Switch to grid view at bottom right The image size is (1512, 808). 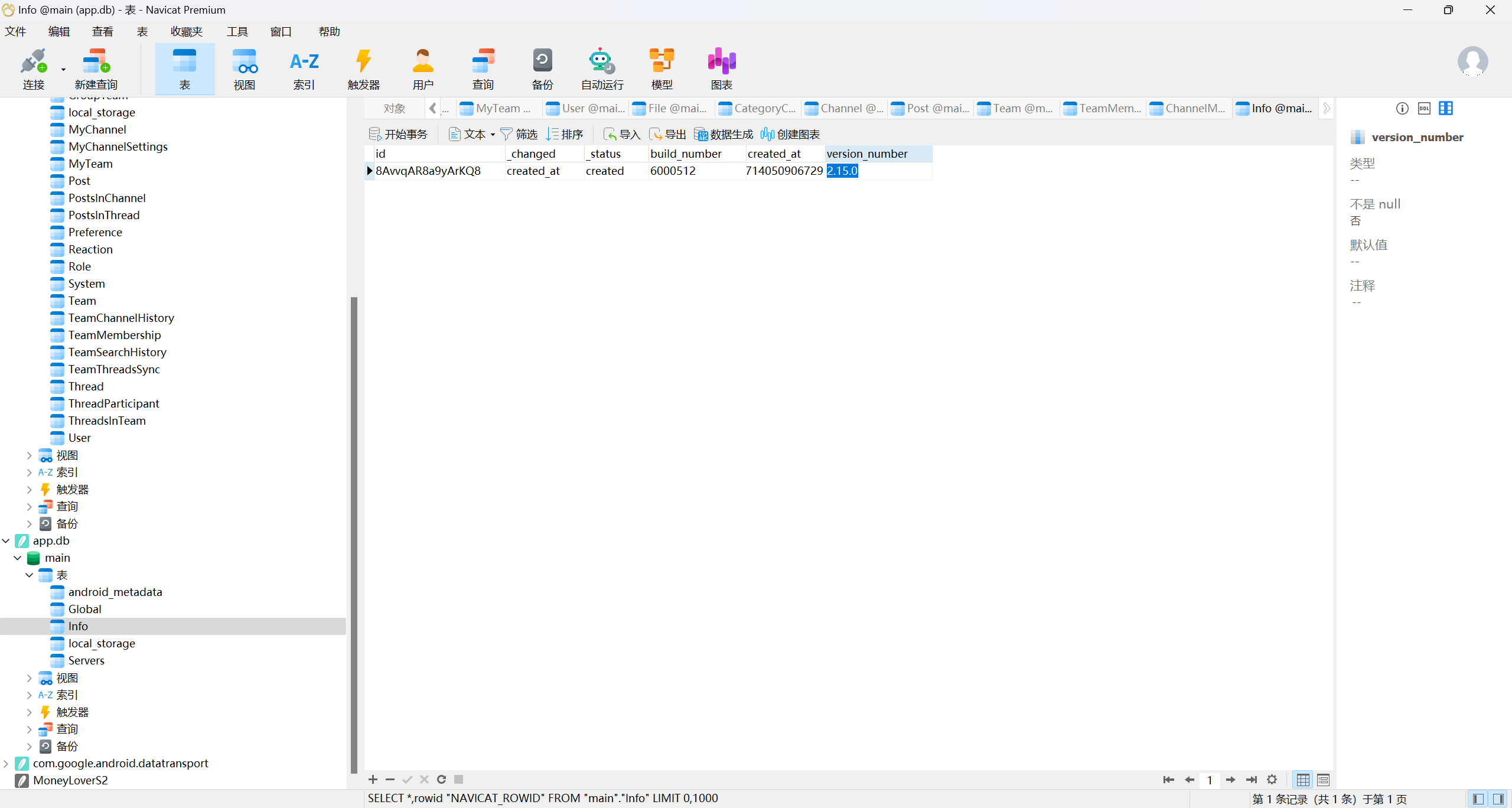pos(1303,780)
